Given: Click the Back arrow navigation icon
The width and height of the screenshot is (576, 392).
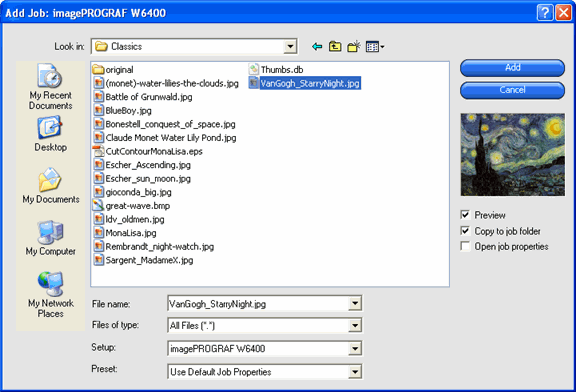Looking at the screenshot, I should [317, 47].
